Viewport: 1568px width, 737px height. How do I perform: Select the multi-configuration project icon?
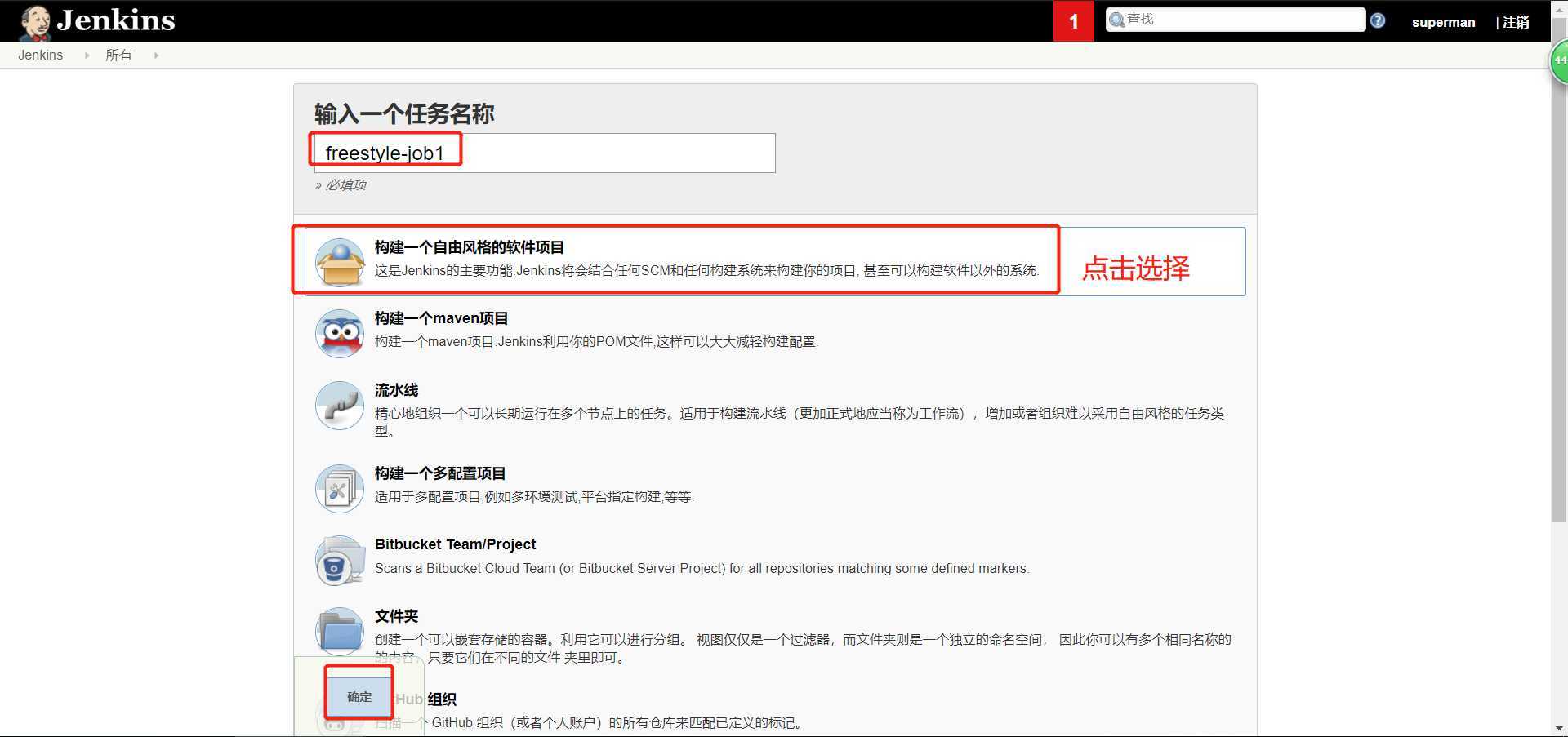coord(340,488)
